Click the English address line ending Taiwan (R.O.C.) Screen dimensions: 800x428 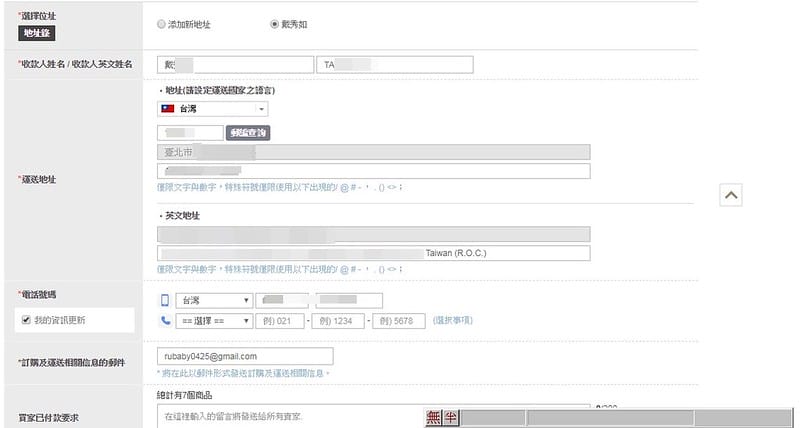click(x=373, y=253)
